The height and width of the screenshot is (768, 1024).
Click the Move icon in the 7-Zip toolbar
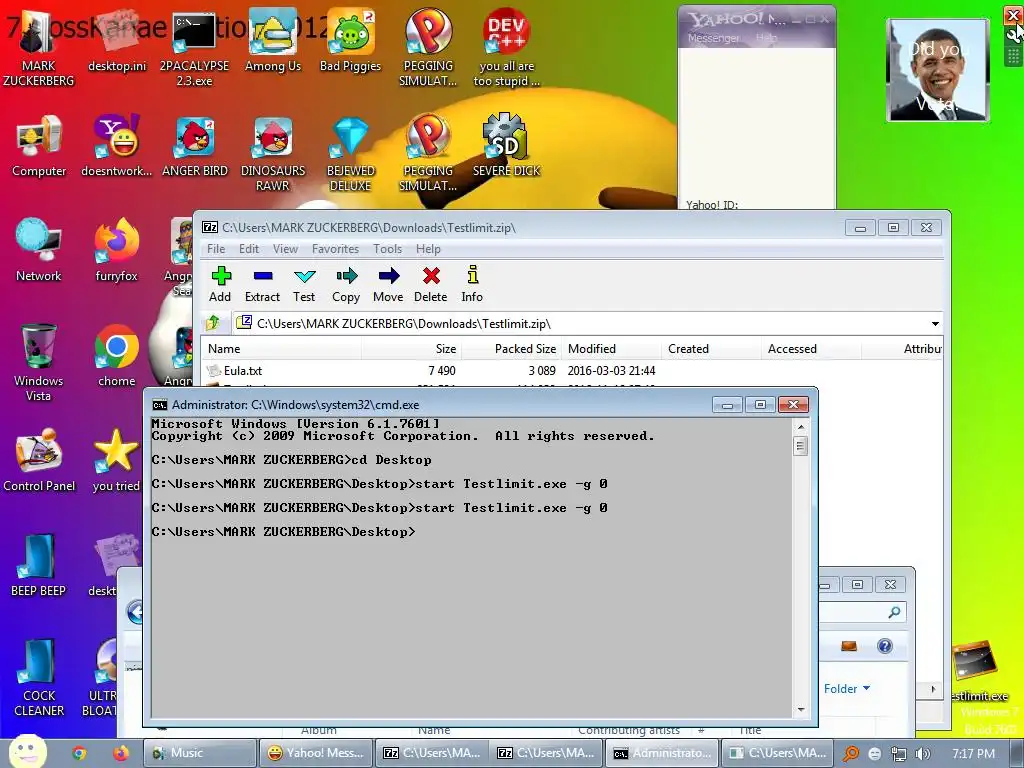click(389, 284)
